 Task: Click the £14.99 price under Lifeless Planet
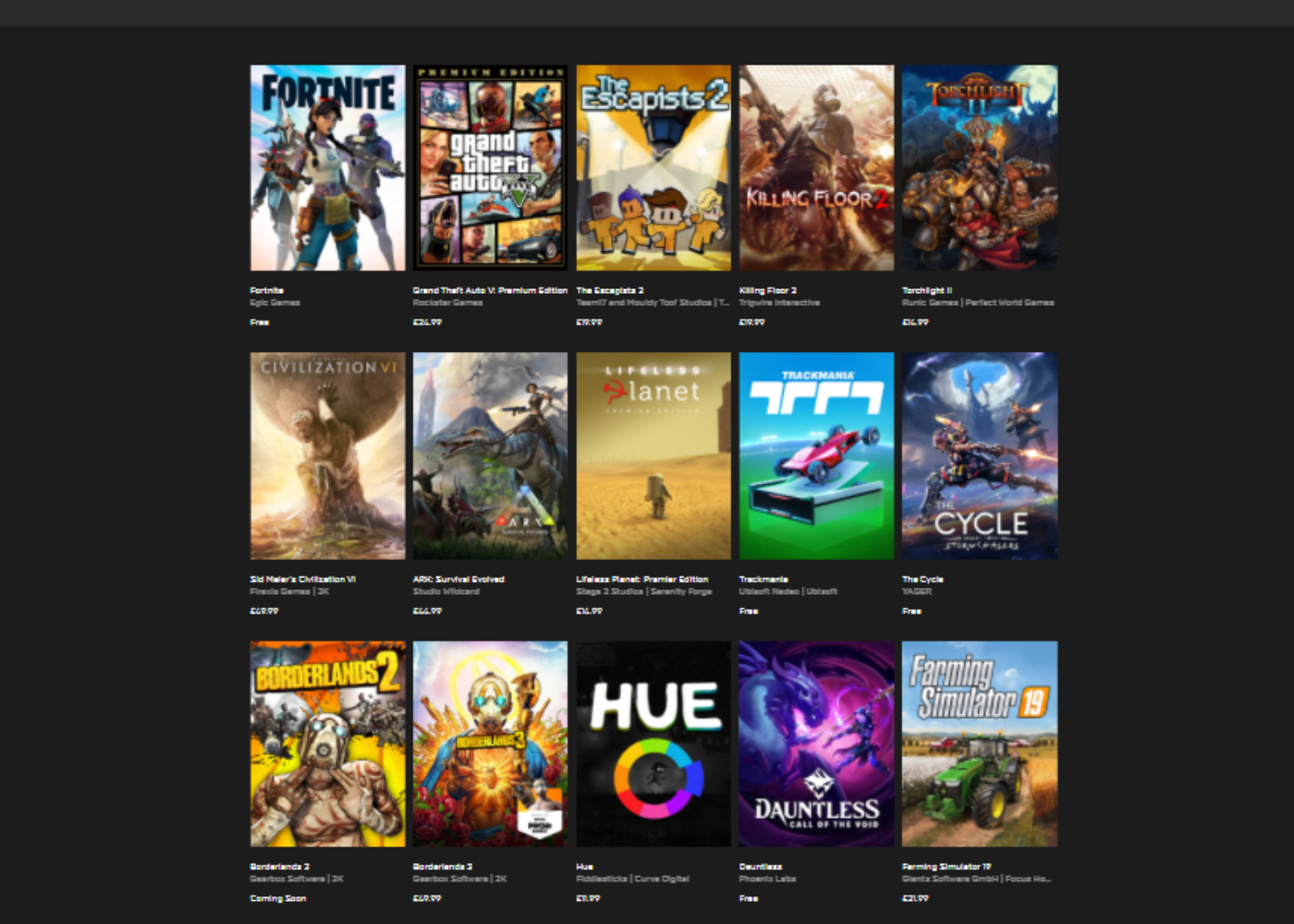pyautogui.click(x=590, y=612)
